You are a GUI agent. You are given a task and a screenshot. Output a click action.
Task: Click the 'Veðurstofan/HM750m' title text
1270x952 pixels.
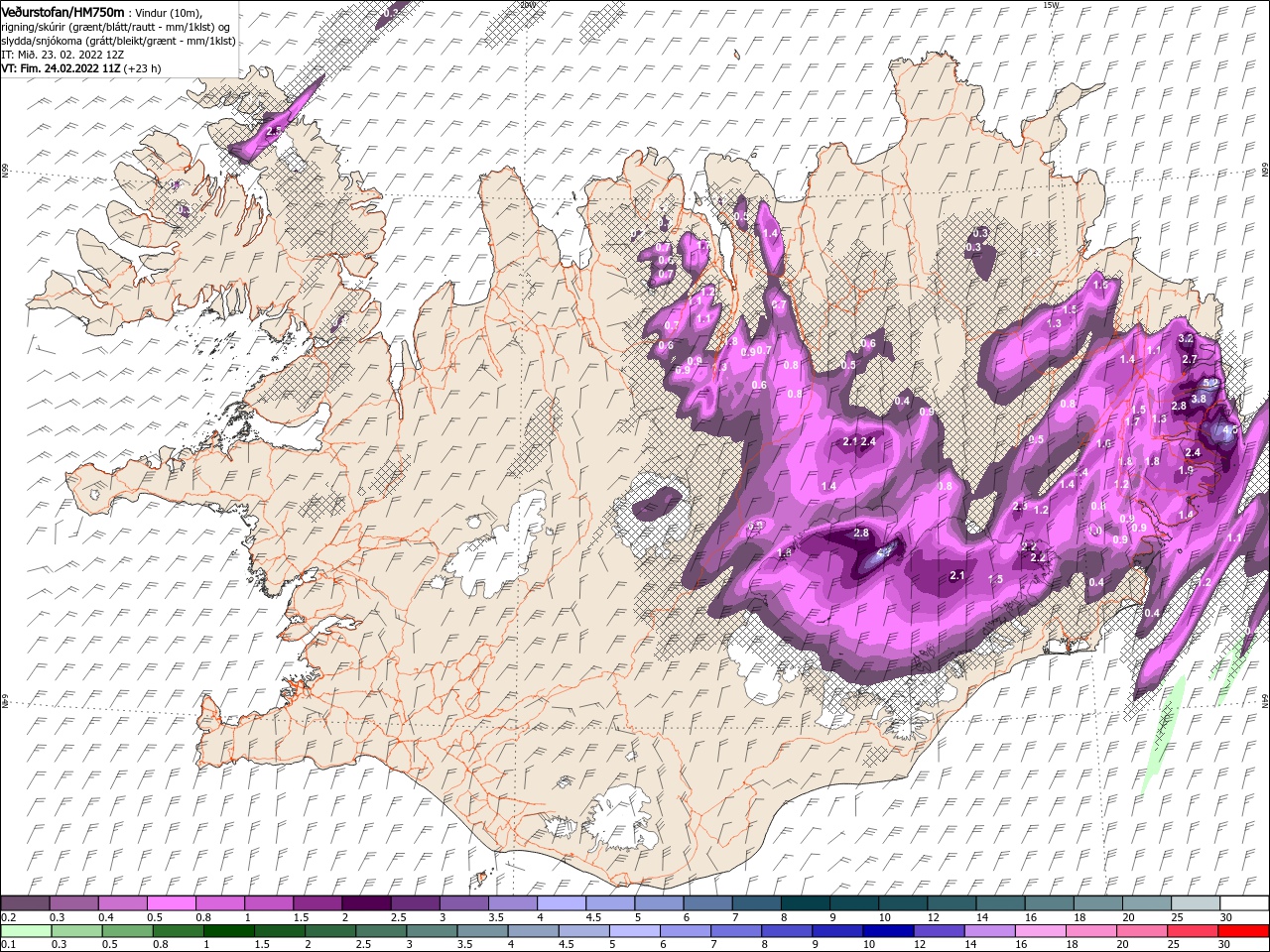point(63,11)
